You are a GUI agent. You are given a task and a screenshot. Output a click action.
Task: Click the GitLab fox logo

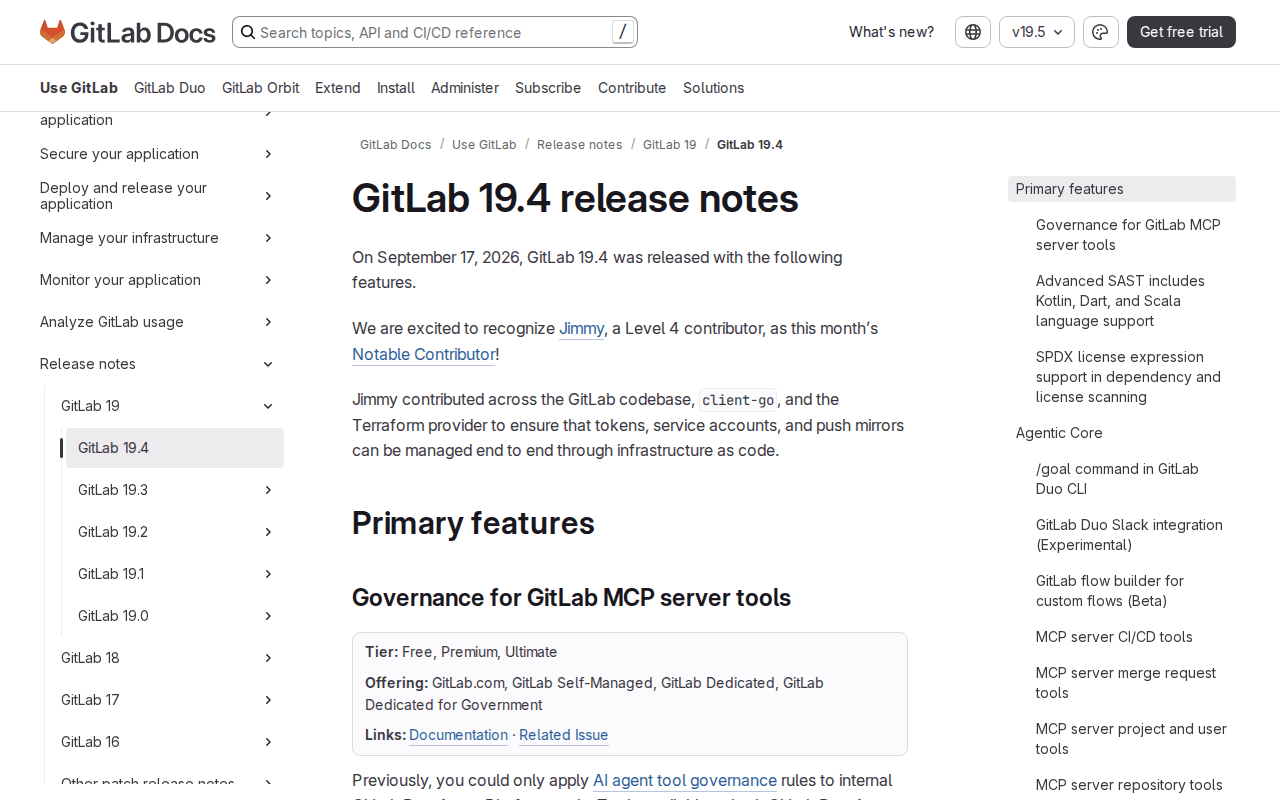[x=52, y=32]
